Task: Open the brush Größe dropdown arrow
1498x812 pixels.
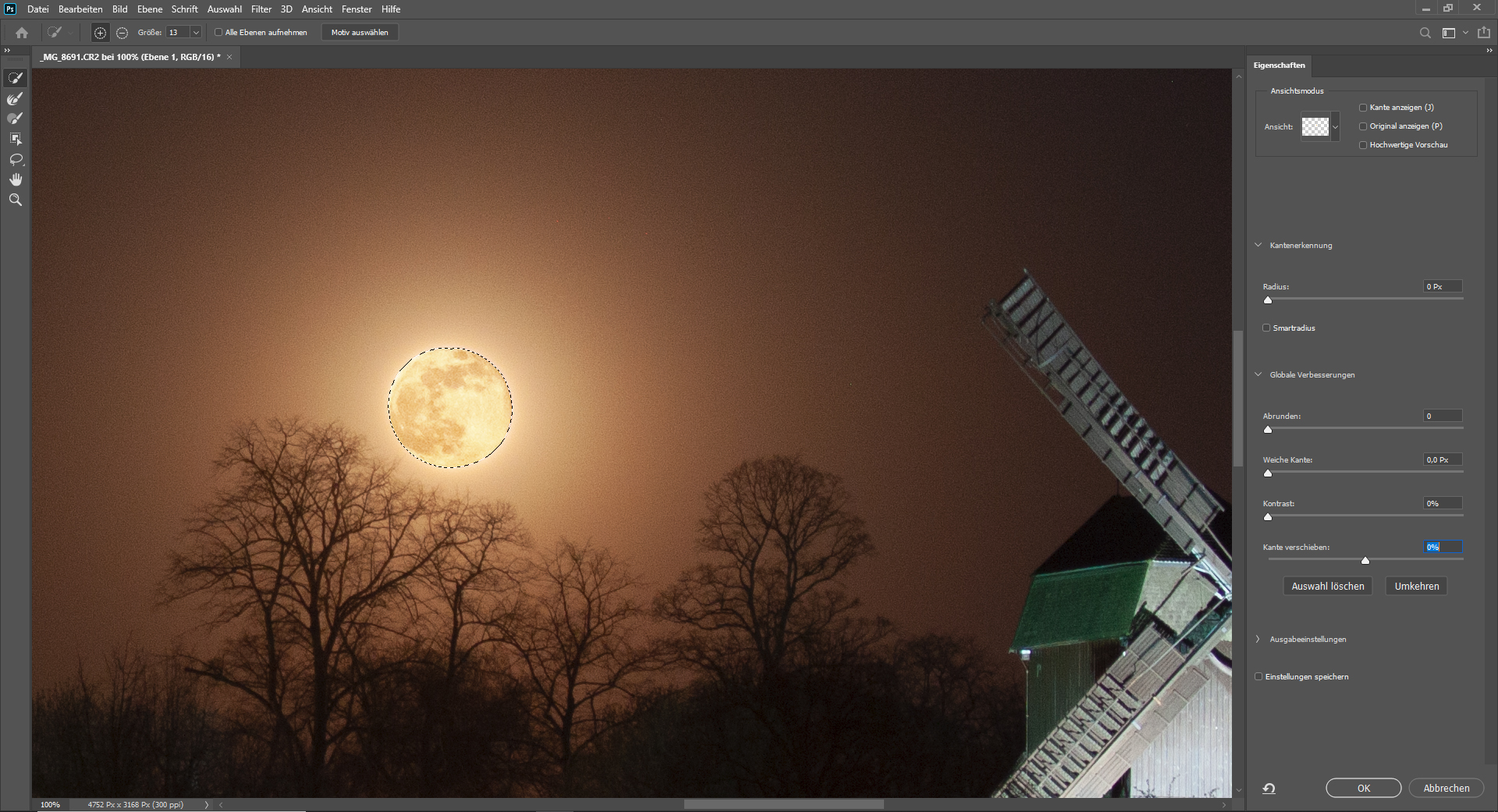Action: [196, 33]
